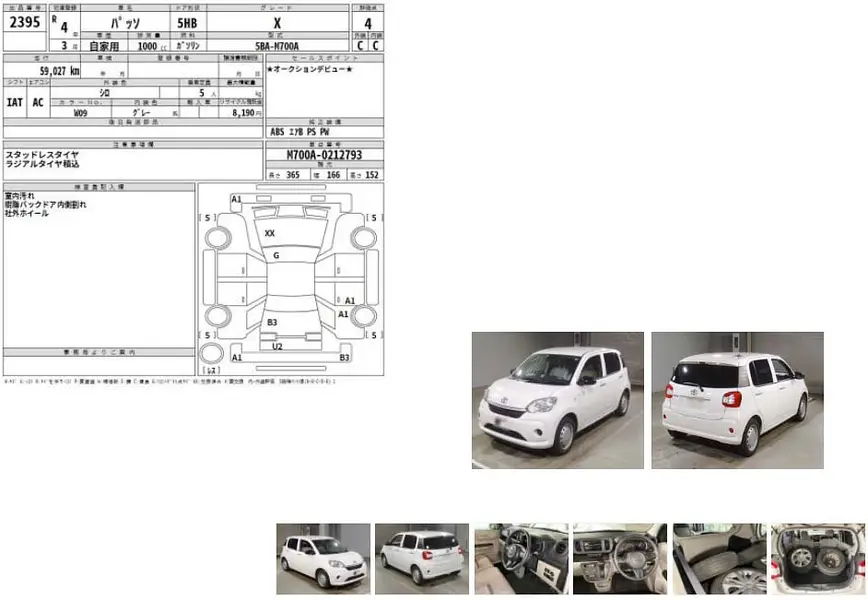Click the G mark on windshield diagram
This screenshot has width=868, height=600.
tap(275, 256)
